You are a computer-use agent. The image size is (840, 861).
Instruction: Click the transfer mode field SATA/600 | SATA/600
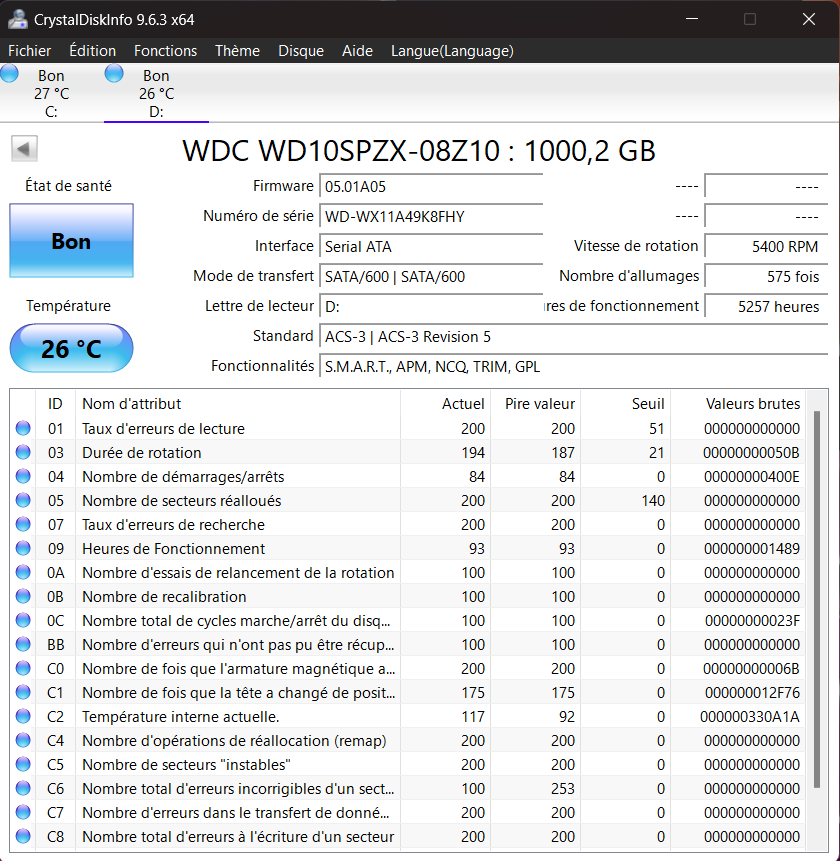click(x=431, y=276)
